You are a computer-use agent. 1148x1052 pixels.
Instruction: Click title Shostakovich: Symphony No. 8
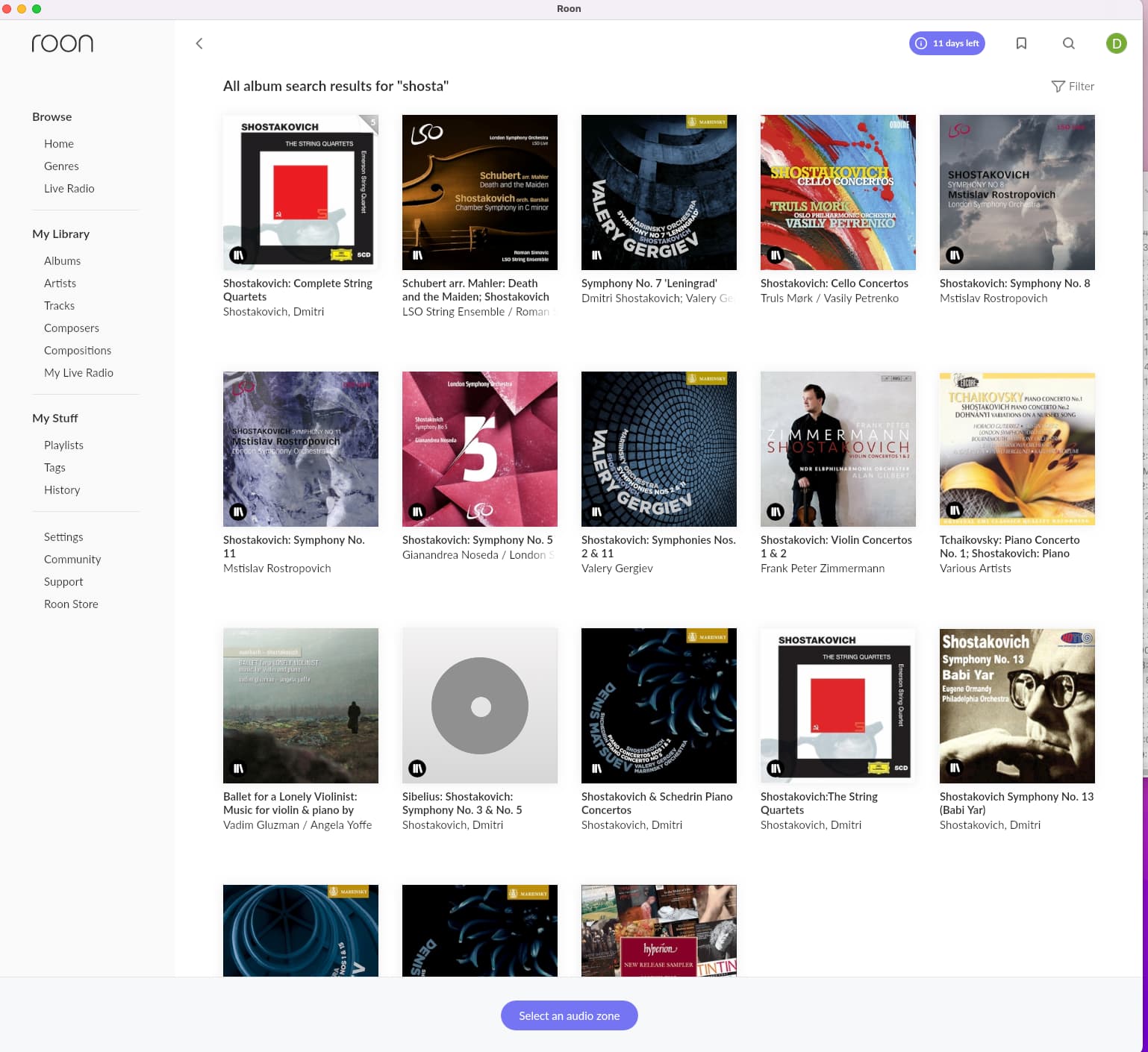pyautogui.click(x=1015, y=284)
